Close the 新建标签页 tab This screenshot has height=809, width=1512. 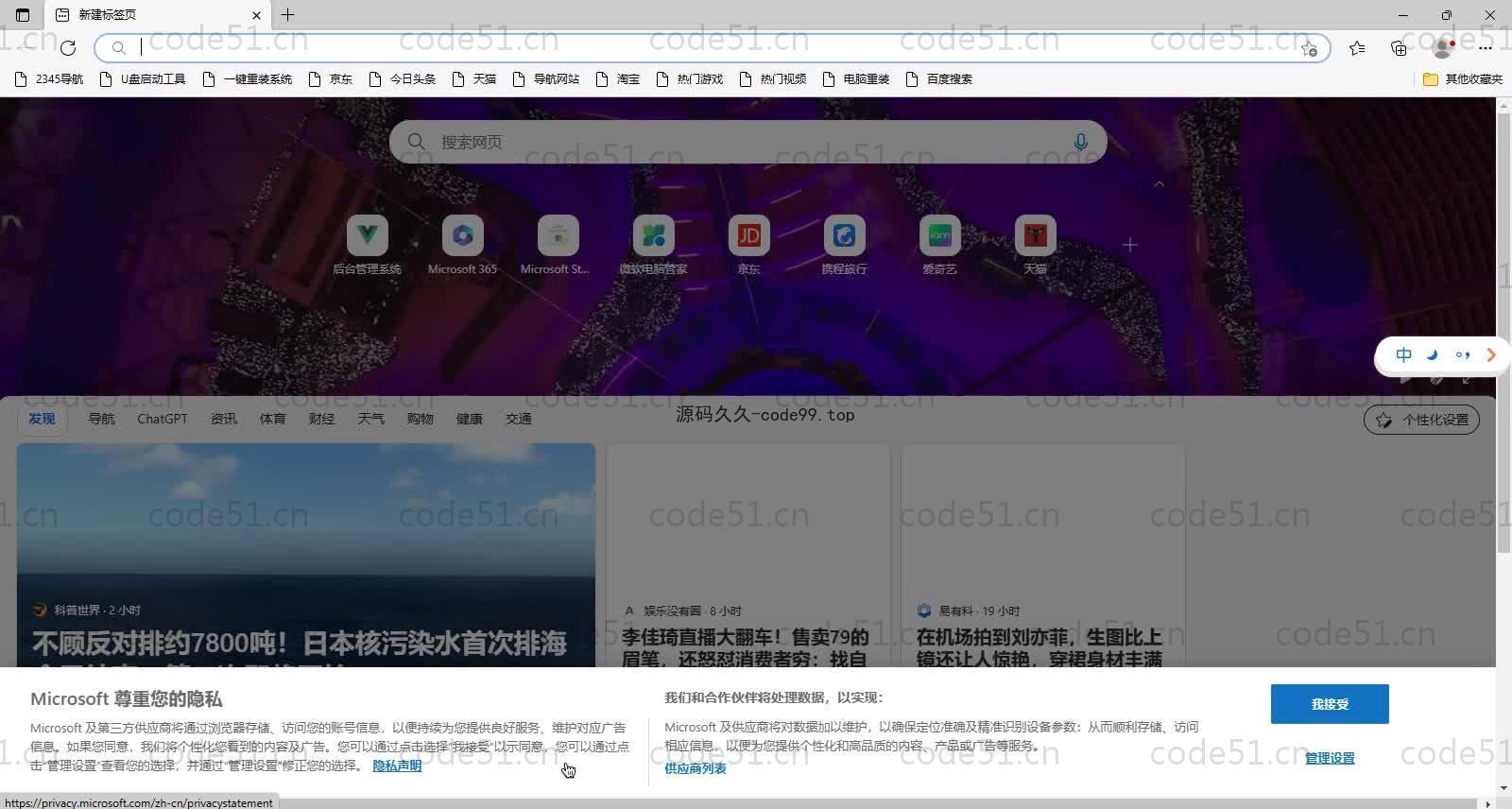tap(256, 15)
